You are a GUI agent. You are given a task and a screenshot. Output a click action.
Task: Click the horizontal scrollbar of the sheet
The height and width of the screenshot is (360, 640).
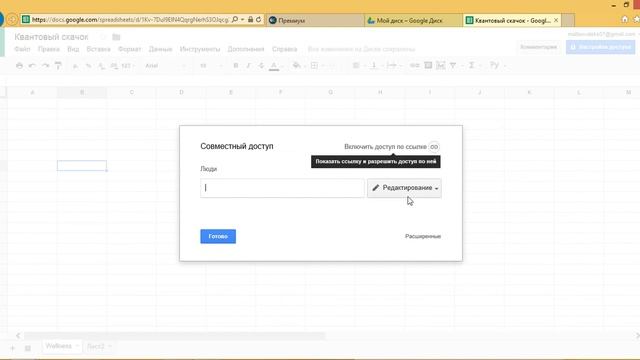[175, 336]
